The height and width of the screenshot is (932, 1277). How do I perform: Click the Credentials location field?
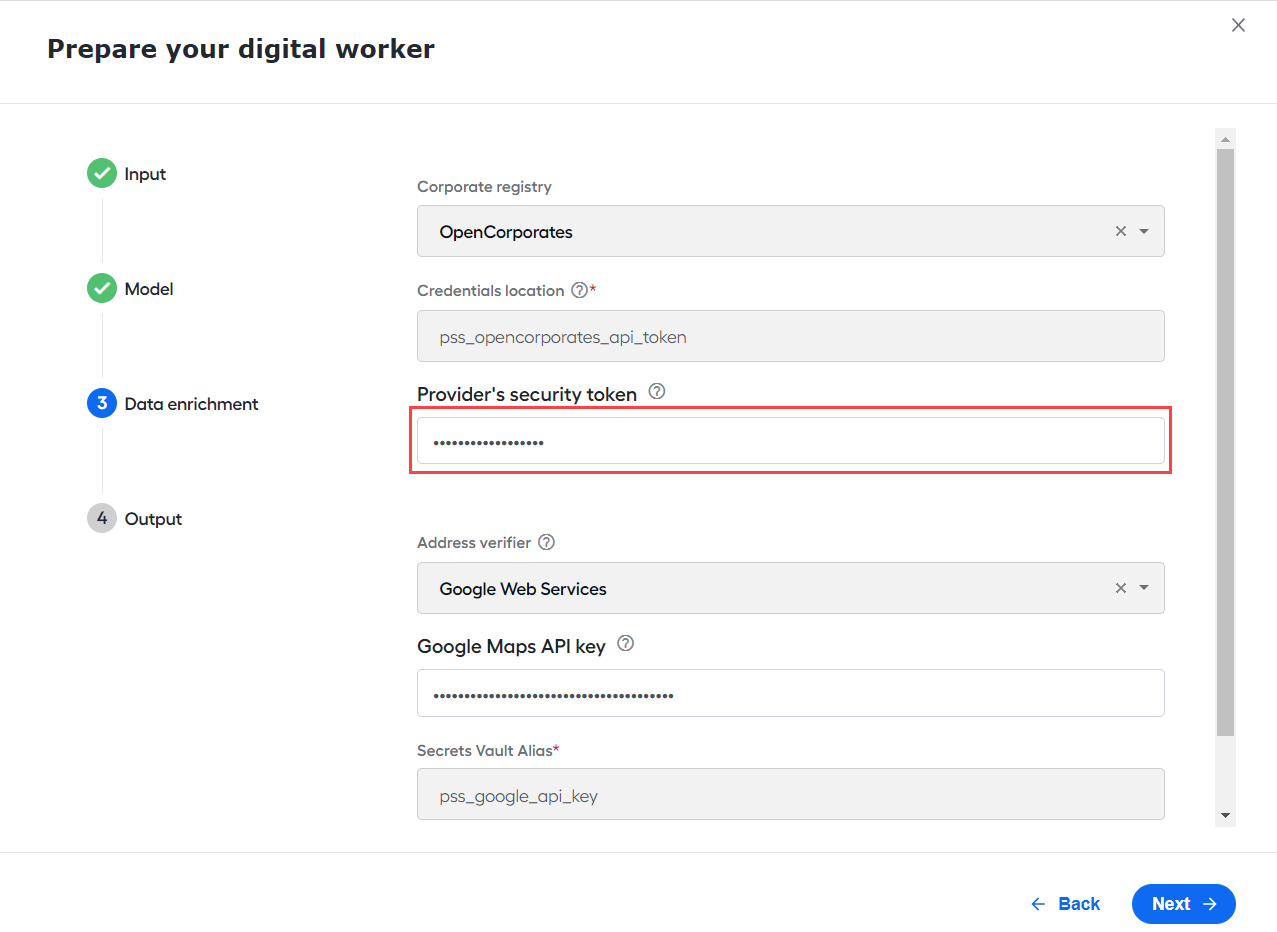tap(791, 336)
